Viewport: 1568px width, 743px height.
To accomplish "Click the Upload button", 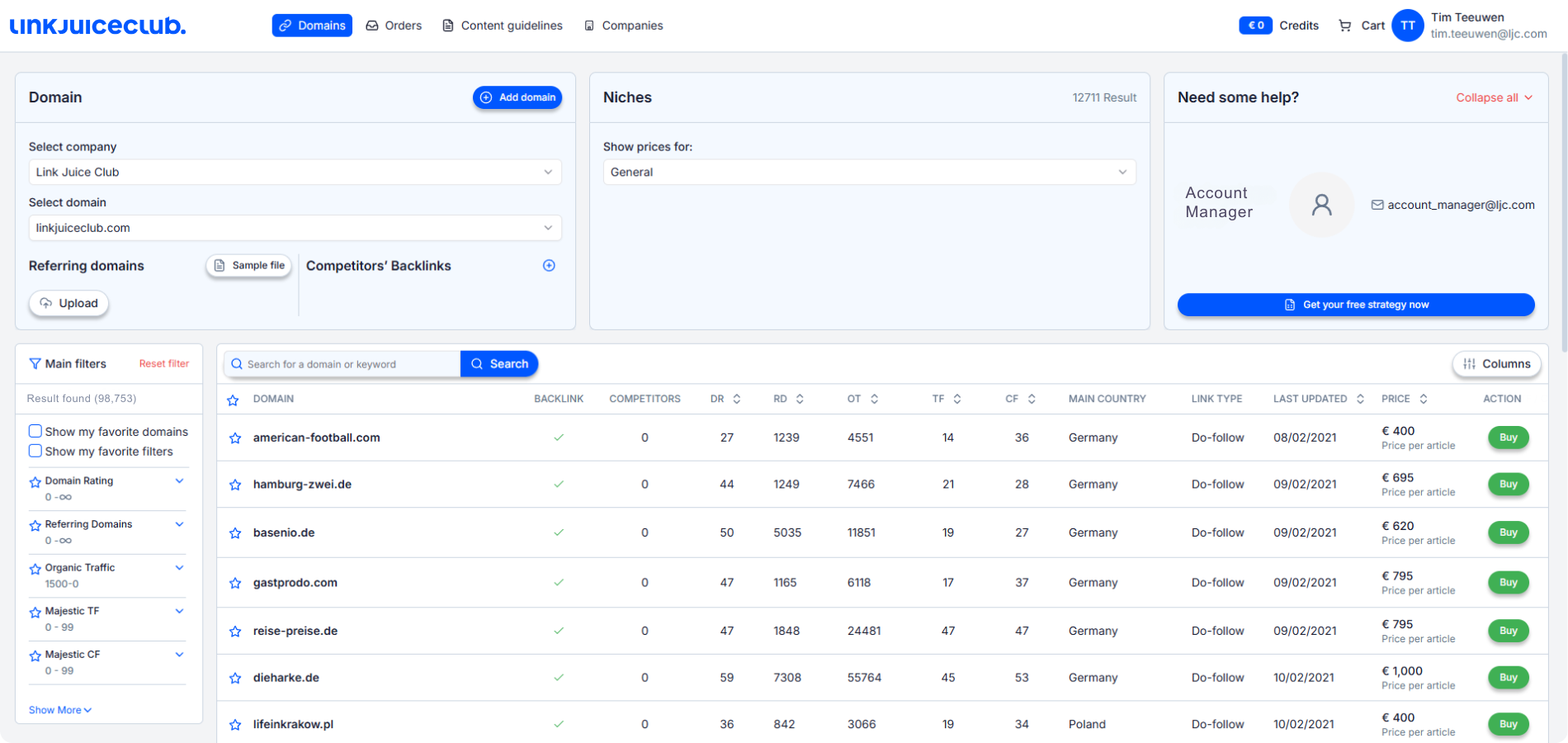I will pos(68,303).
